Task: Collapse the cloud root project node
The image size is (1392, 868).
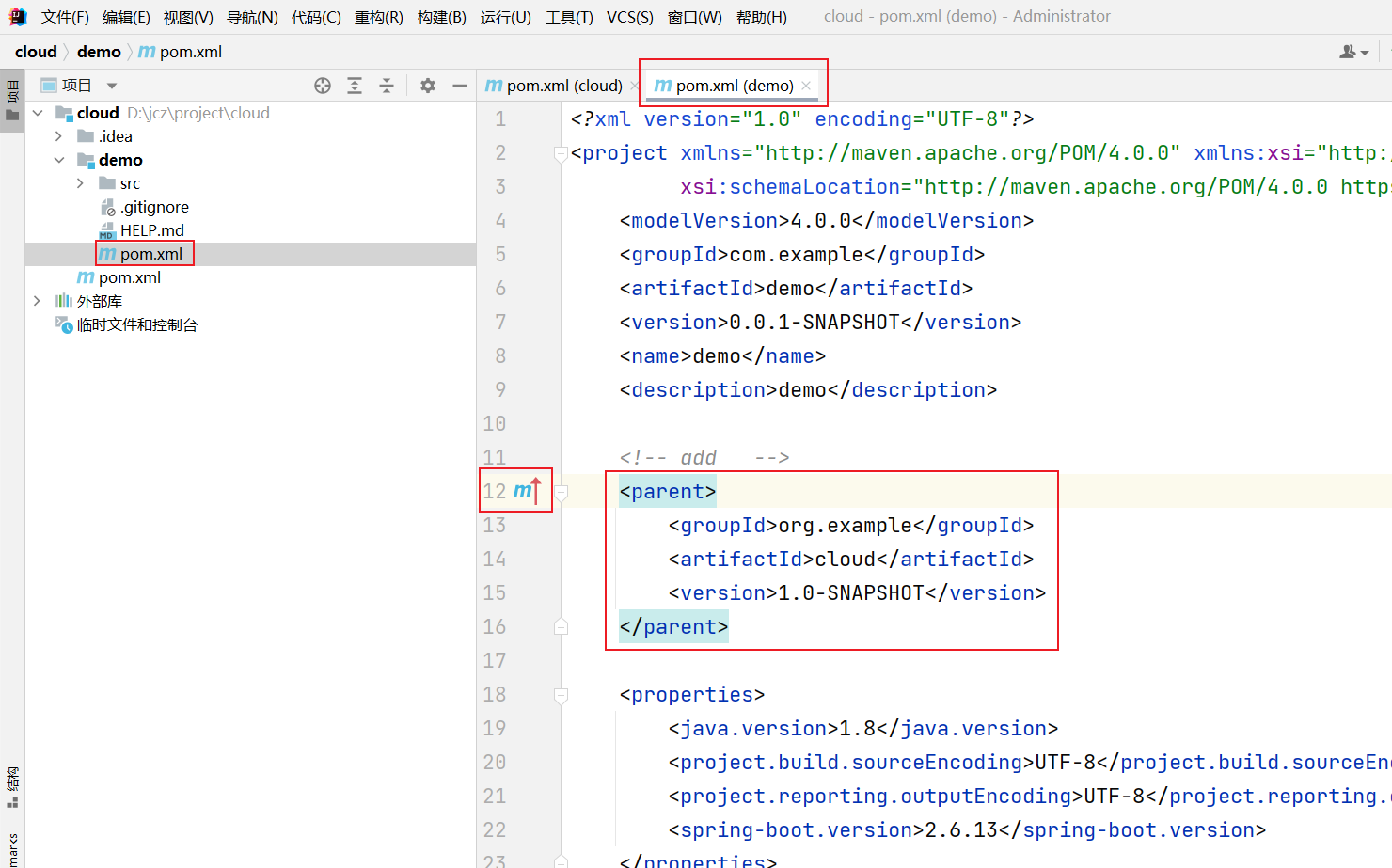Action: click(x=38, y=113)
